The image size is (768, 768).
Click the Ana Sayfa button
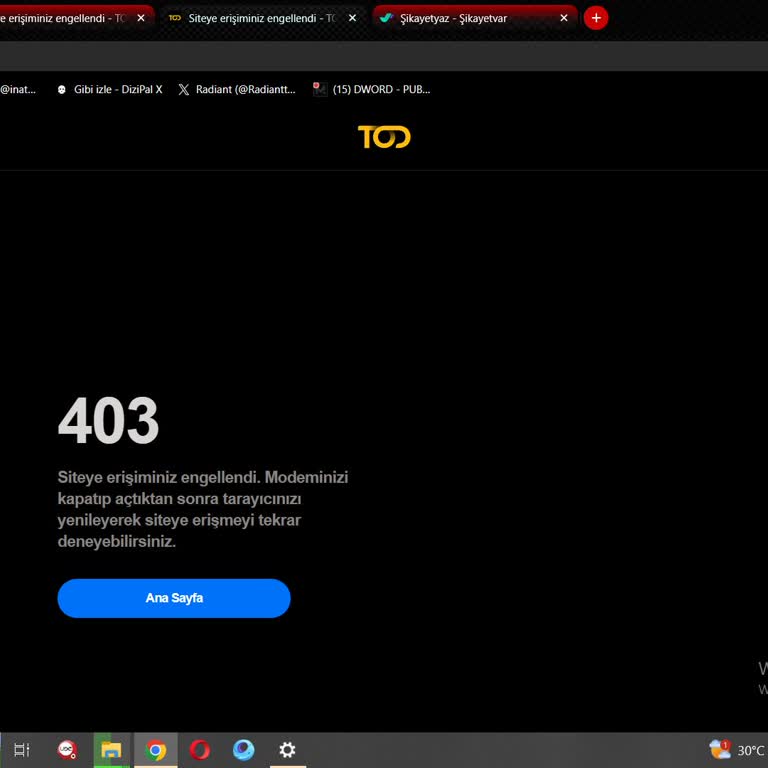pyautogui.click(x=174, y=598)
